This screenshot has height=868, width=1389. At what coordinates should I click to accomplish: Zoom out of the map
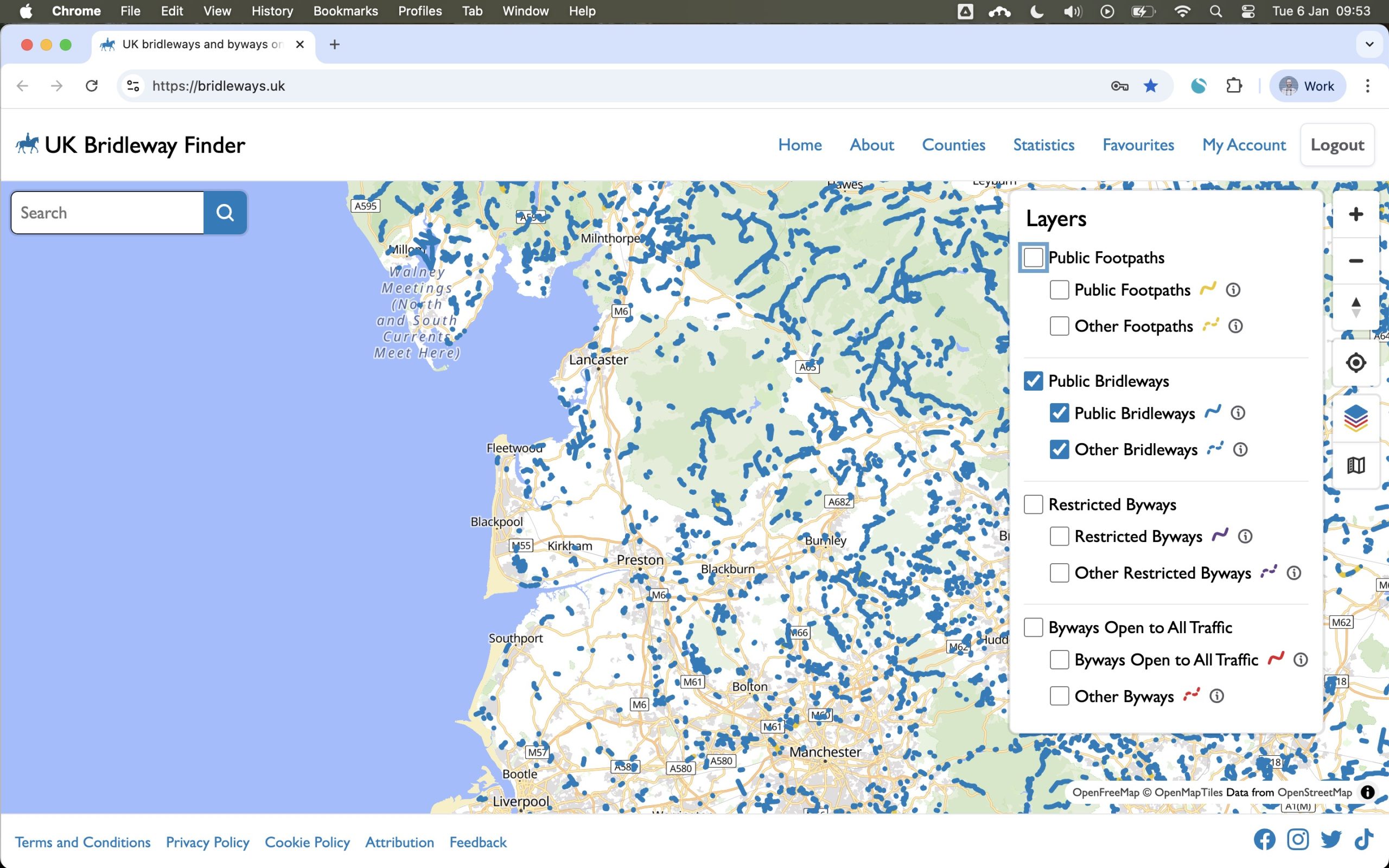[x=1356, y=260]
